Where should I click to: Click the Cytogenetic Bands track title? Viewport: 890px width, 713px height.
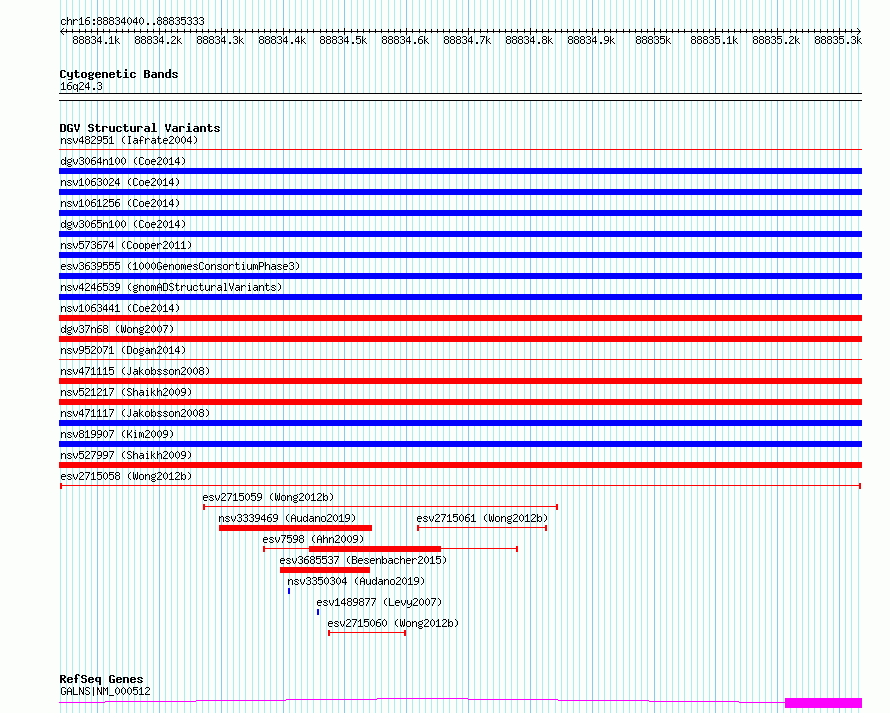click(119, 74)
